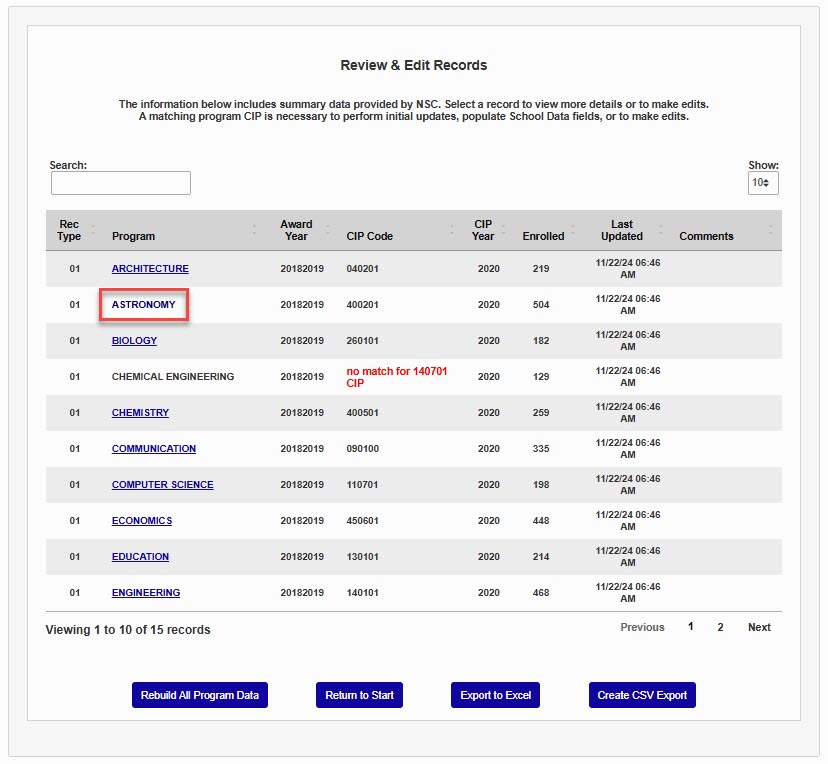Go to page 2 of records

click(x=720, y=628)
